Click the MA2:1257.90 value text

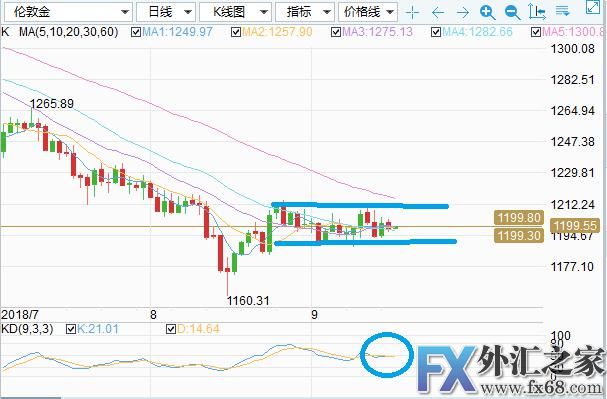click(x=277, y=32)
